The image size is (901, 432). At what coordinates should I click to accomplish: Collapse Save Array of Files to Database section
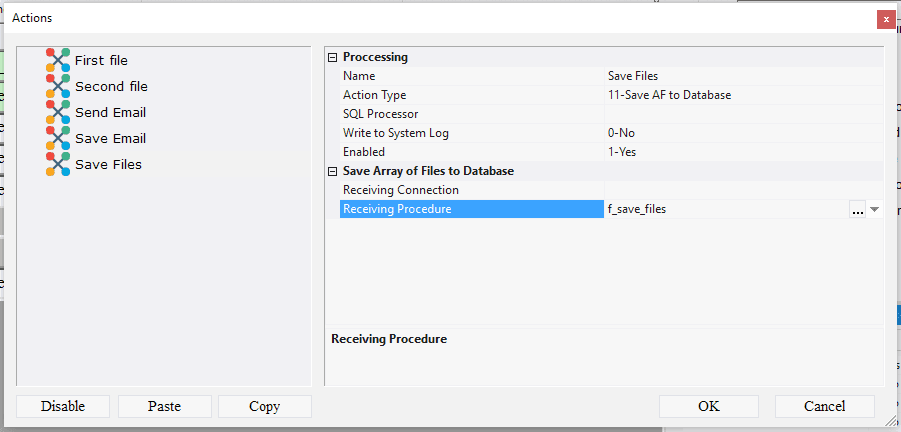point(333,171)
